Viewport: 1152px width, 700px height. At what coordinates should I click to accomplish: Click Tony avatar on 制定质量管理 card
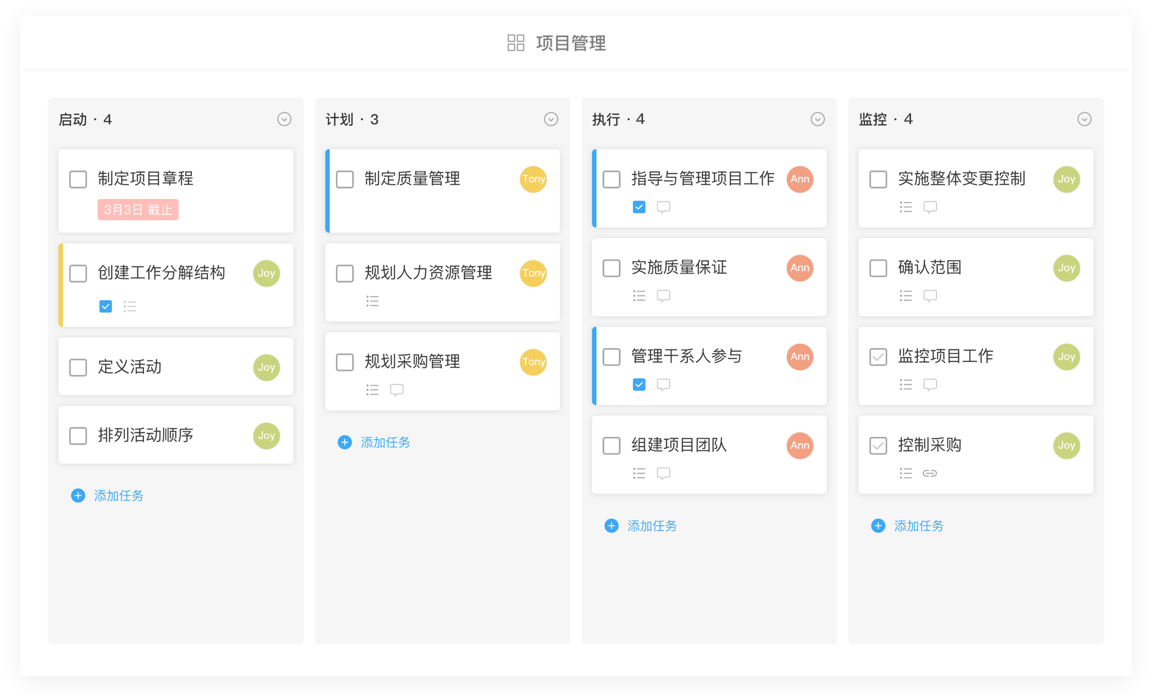point(533,179)
